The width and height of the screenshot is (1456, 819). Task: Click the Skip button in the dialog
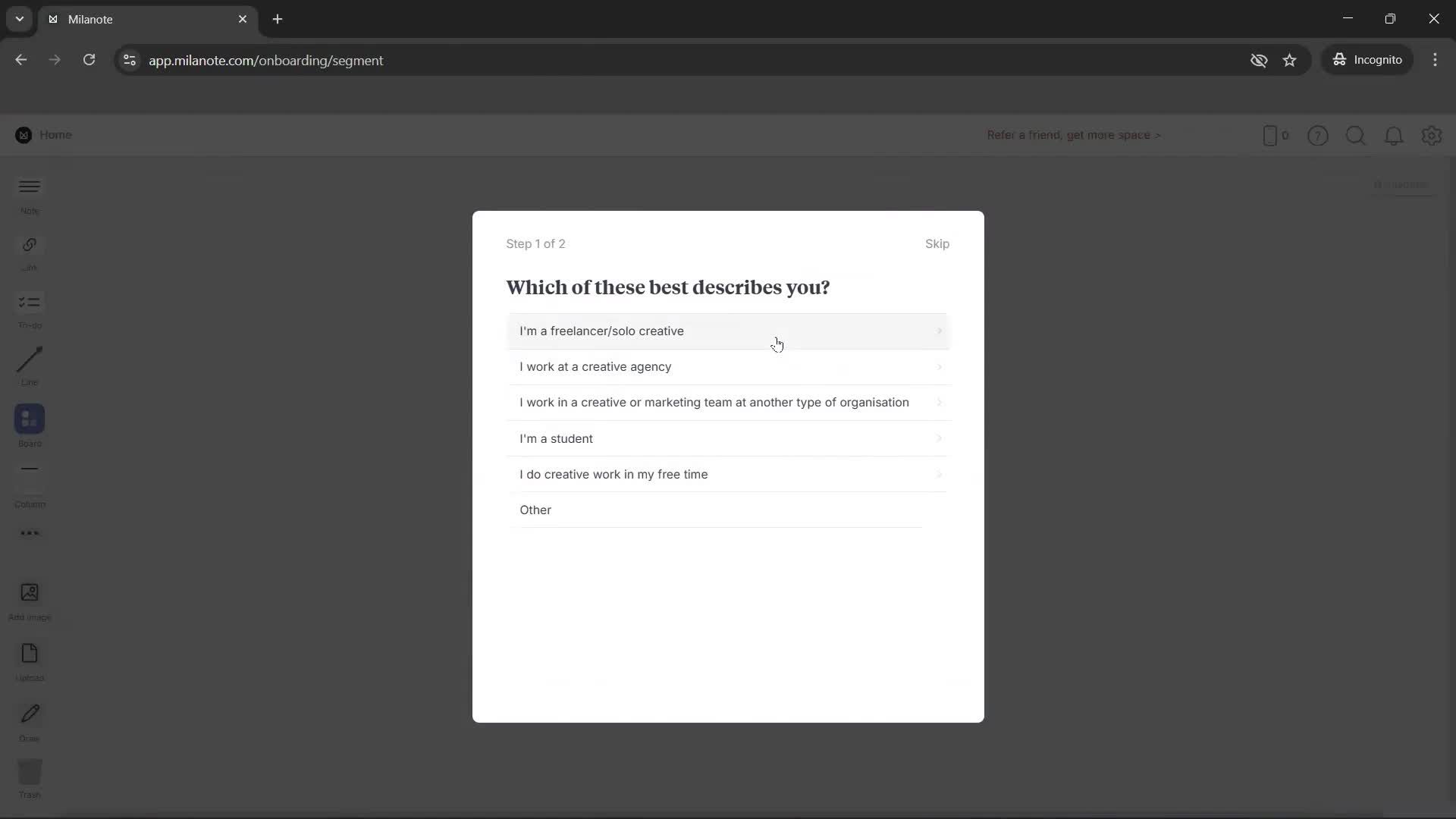pyautogui.click(x=937, y=243)
